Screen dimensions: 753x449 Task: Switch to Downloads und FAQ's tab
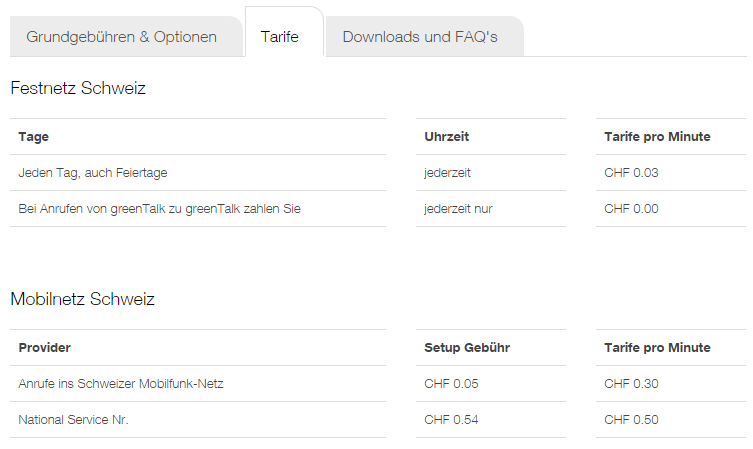point(425,36)
